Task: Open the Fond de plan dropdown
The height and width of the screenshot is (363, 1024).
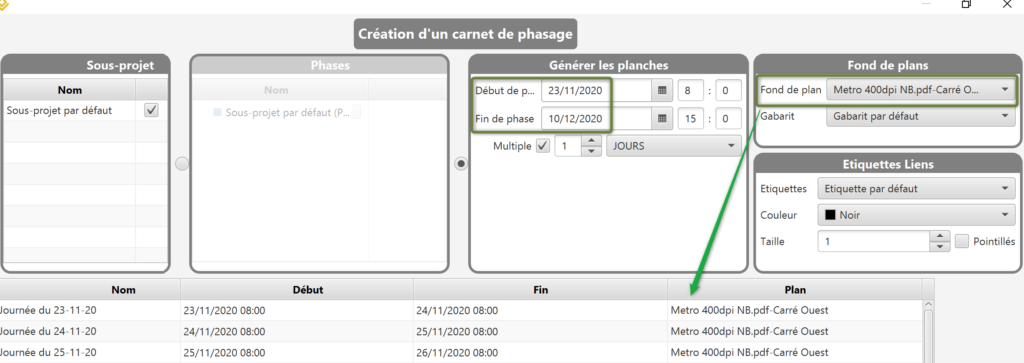Action: (x=921, y=91)
